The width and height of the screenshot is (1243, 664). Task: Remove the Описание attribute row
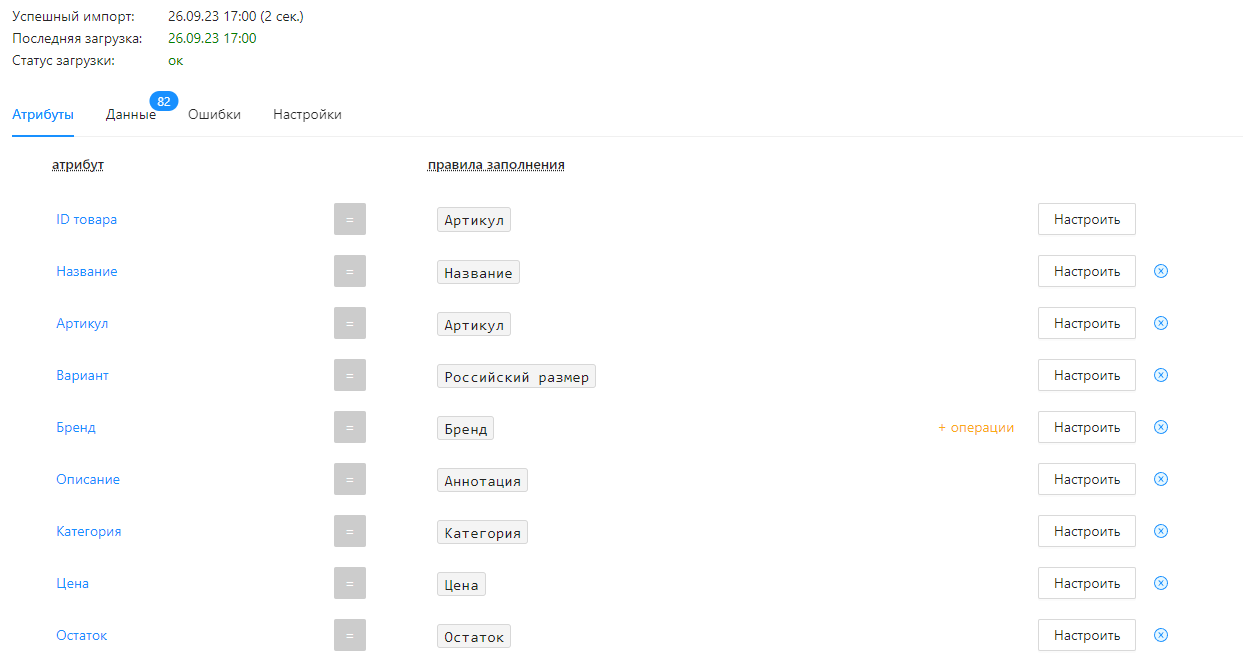(1161, 479)
